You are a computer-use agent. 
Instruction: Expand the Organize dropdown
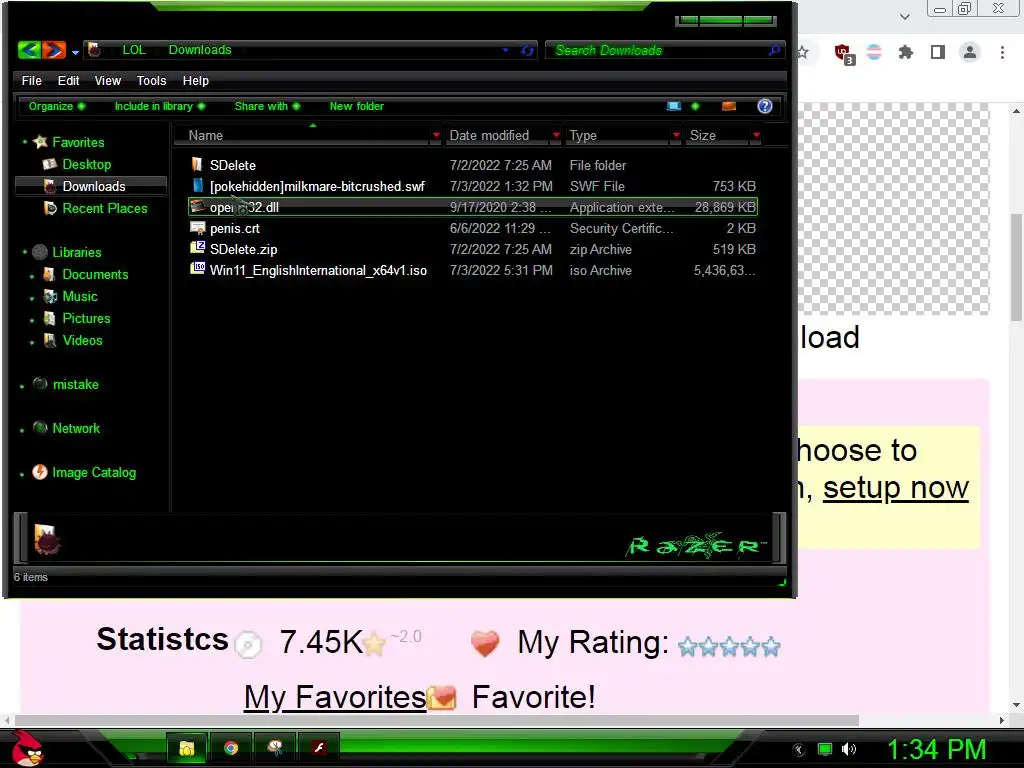pyautogui.click(x=57, y=106)
